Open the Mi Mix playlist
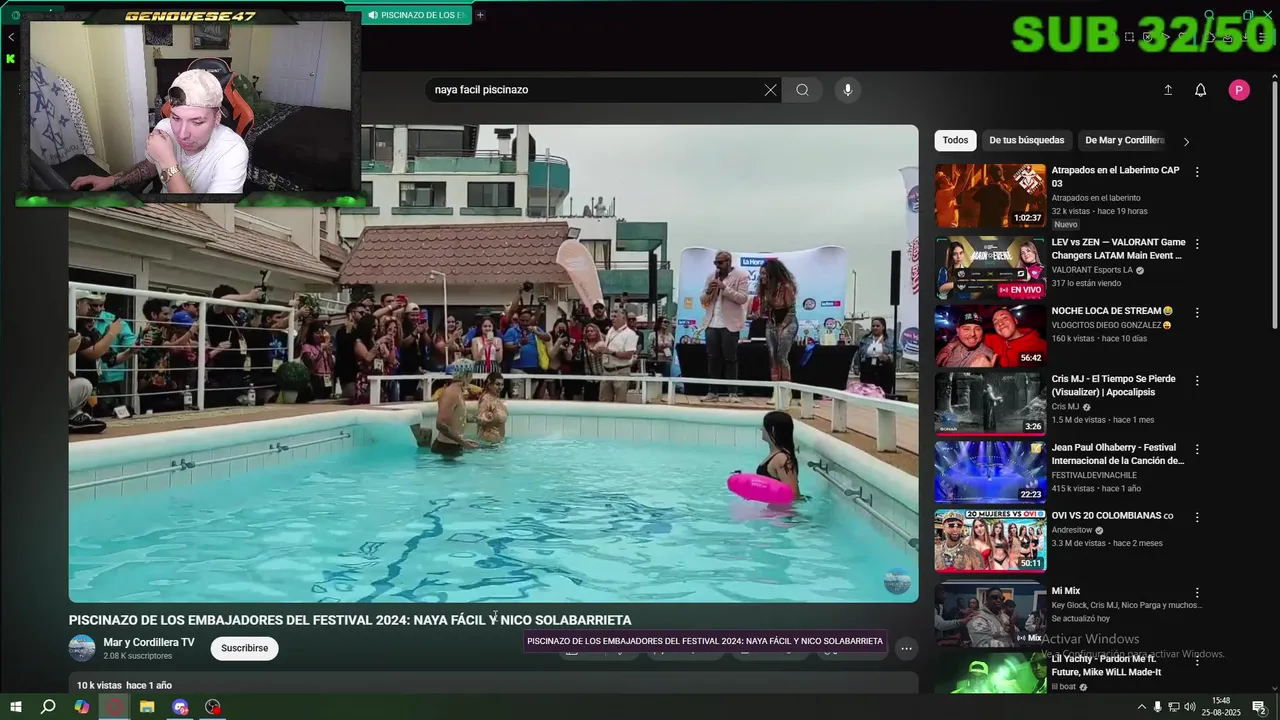Viewport: 1280px width, 720px height. (x=990, y=614)
